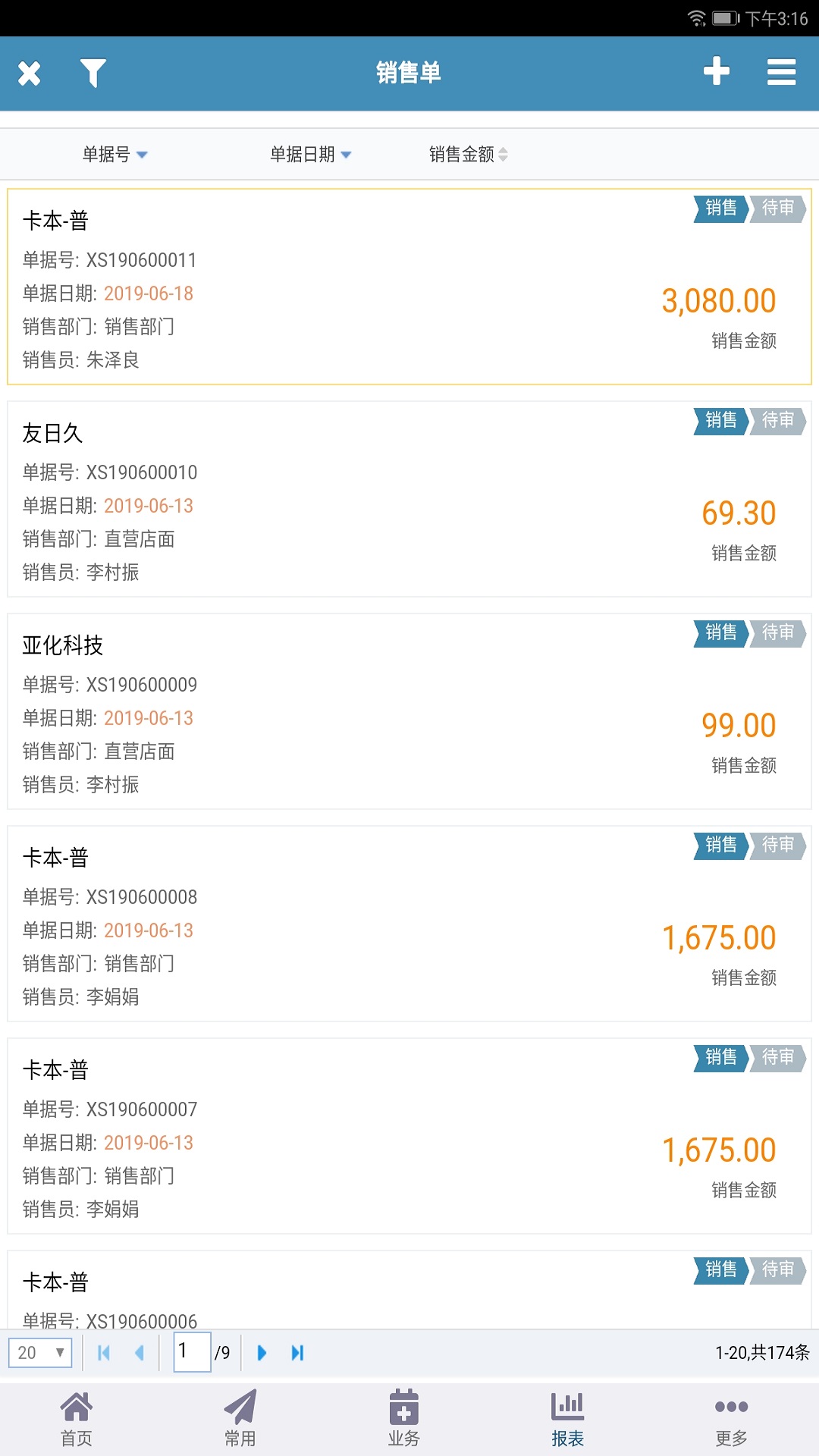Screen dimensions: 819x1456
Task: Jump to the last page arrow
Action: [297, 1352]
